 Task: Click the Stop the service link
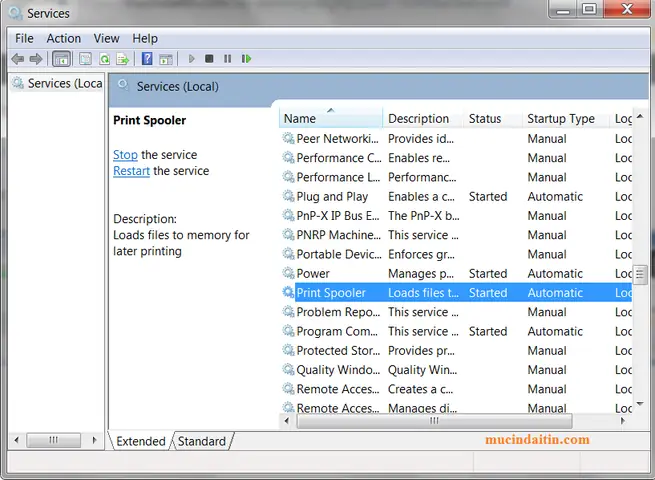point(125,155)
